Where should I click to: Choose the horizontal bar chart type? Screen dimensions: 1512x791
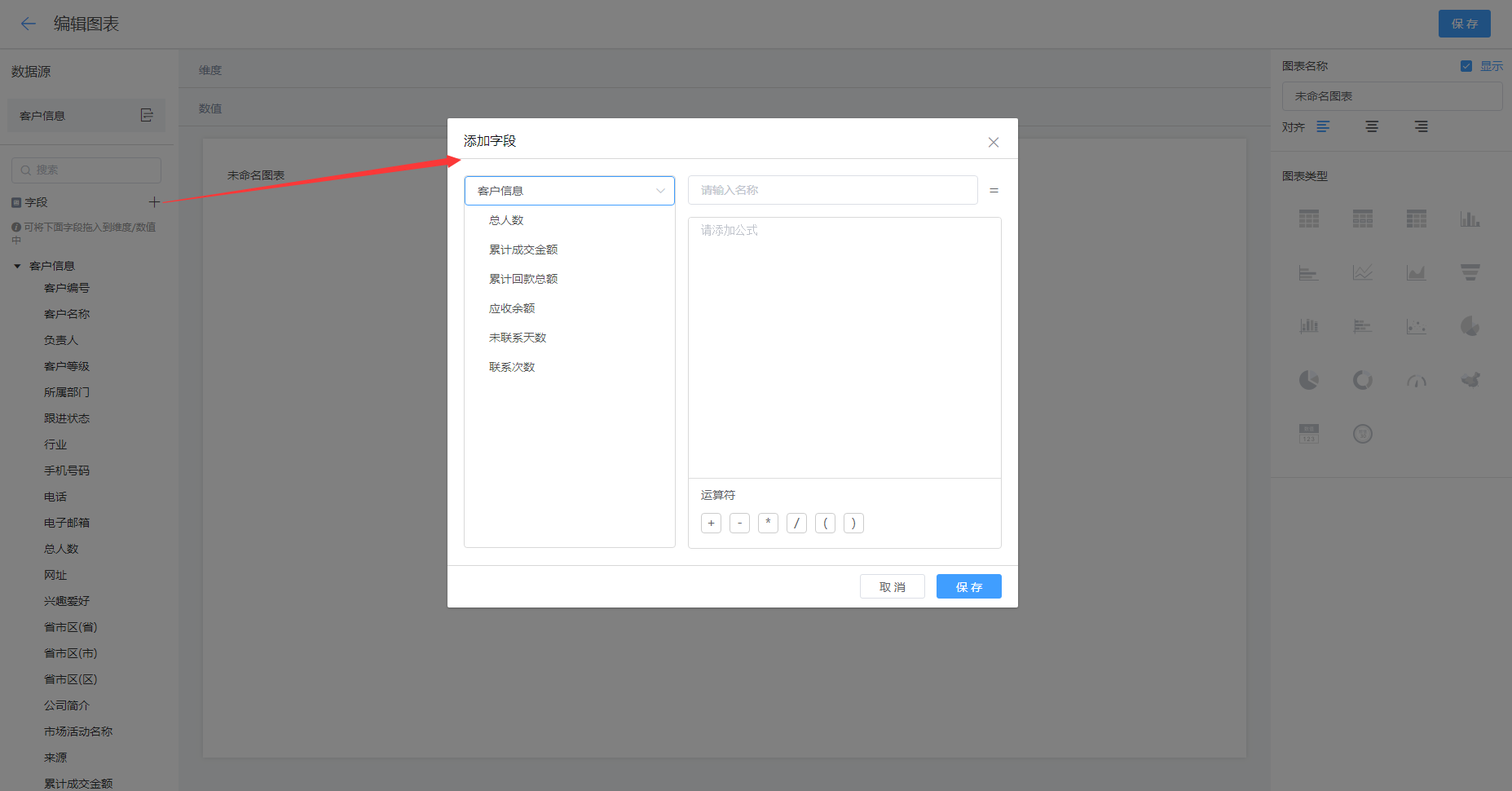click(x=1309, y=272)
